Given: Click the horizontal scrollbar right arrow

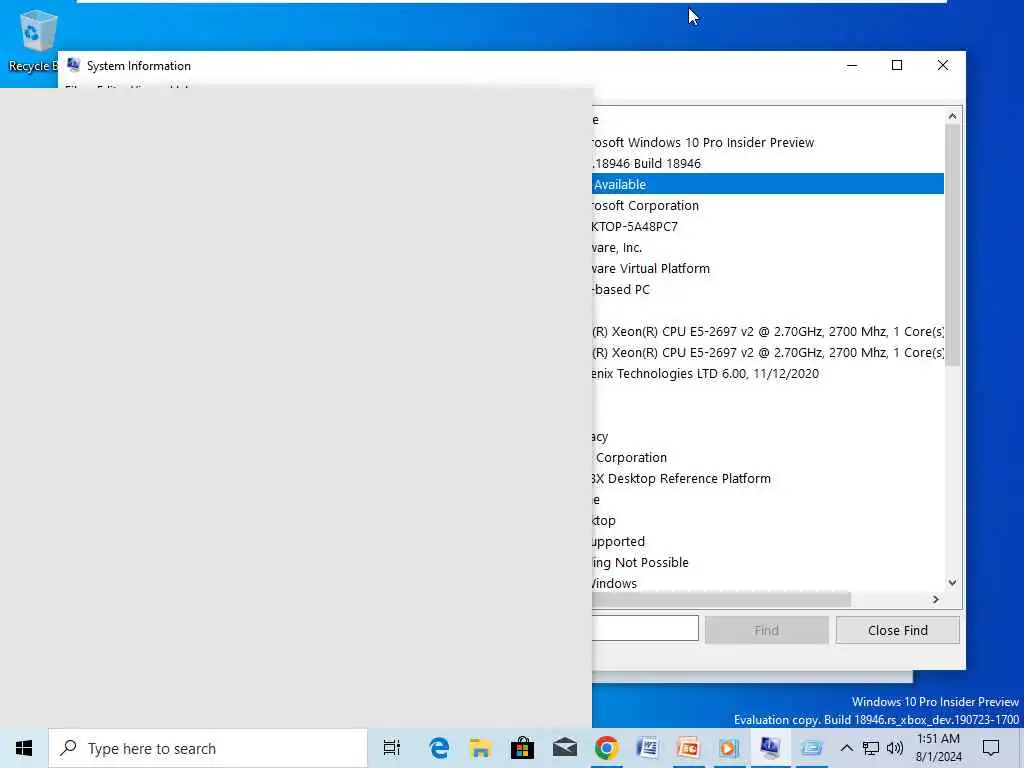Looking at the screenshot, I should click(x=936, y=599).
